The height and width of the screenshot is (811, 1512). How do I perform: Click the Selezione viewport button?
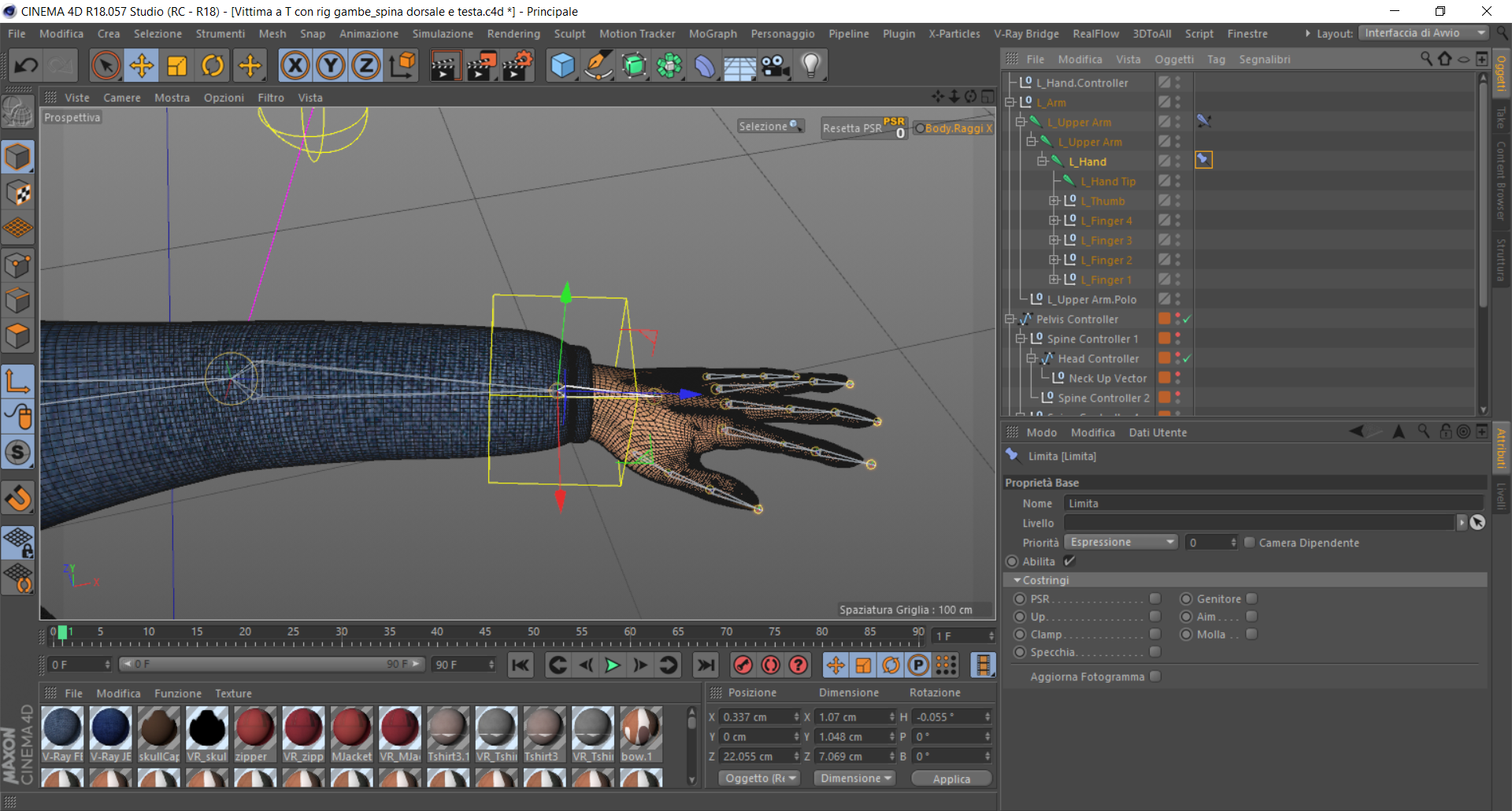(770, 126)
